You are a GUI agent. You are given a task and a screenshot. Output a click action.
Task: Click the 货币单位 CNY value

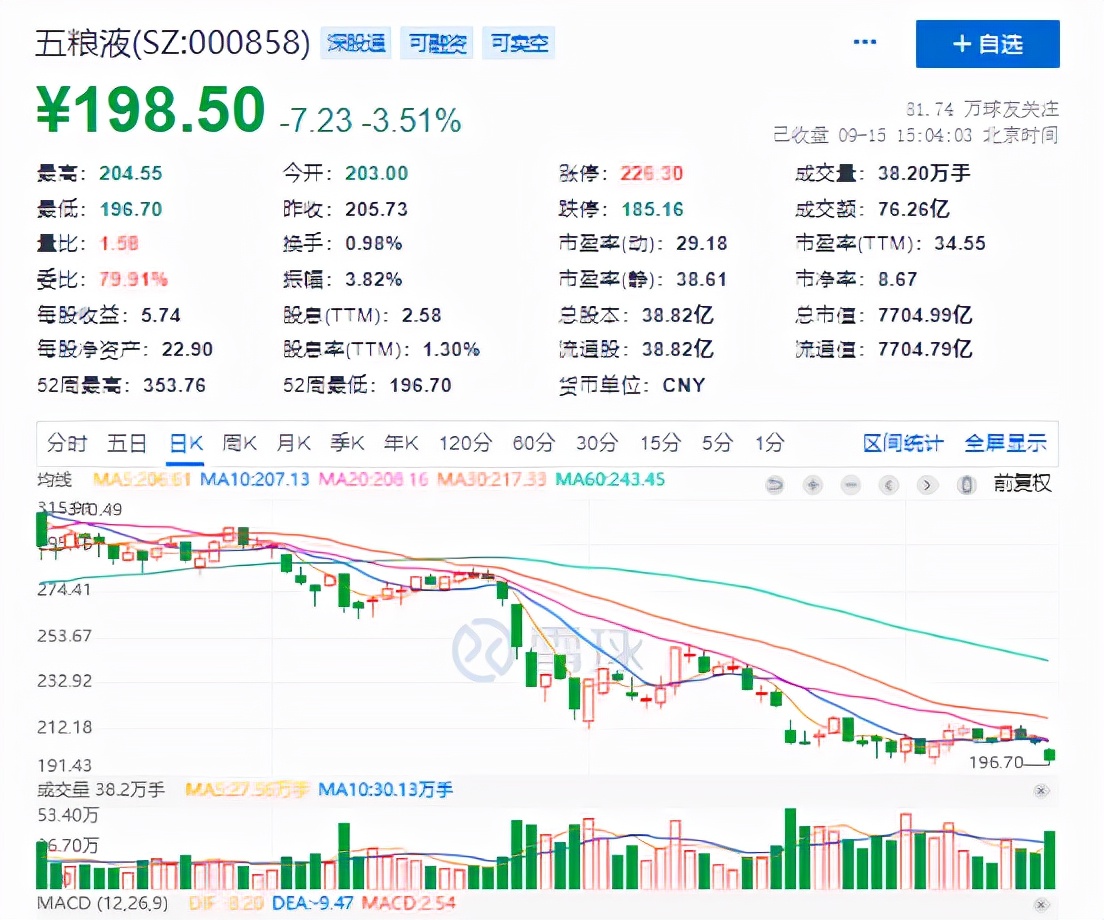pos(684,385)
